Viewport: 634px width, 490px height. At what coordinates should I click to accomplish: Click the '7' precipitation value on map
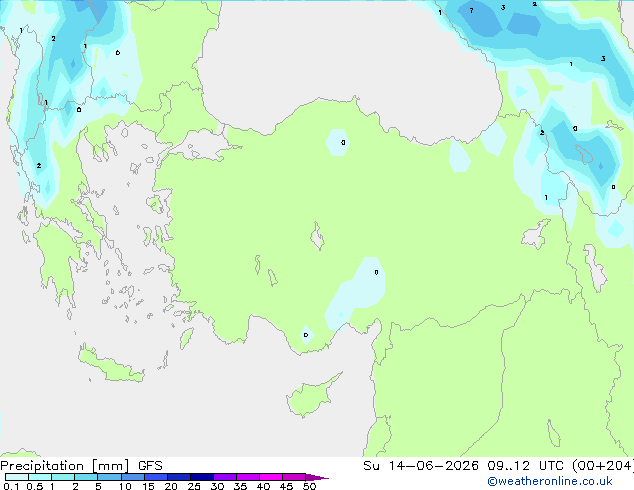pyautogui.click(x=471, y=11)
